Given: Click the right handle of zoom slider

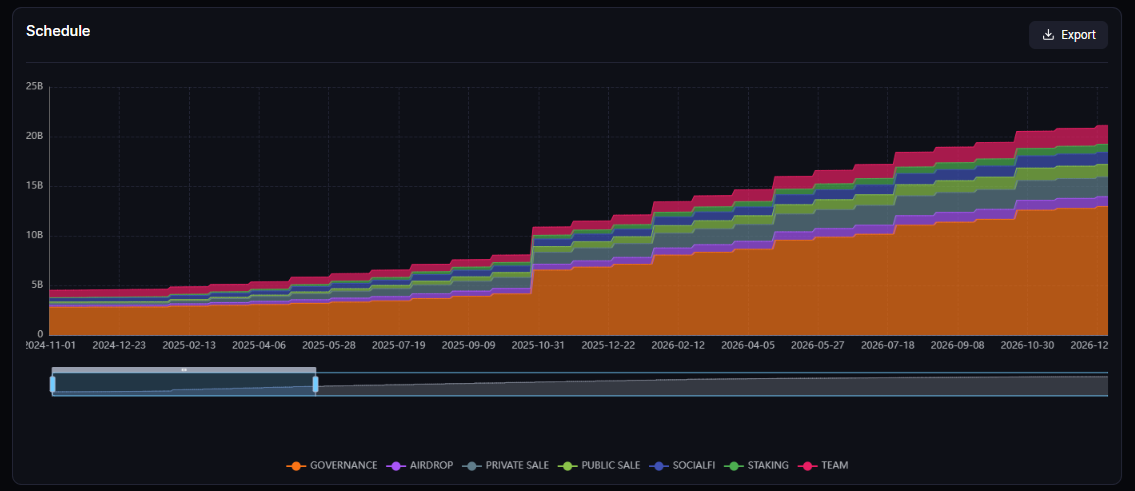Looking at the screenshot, I should 315,384.
